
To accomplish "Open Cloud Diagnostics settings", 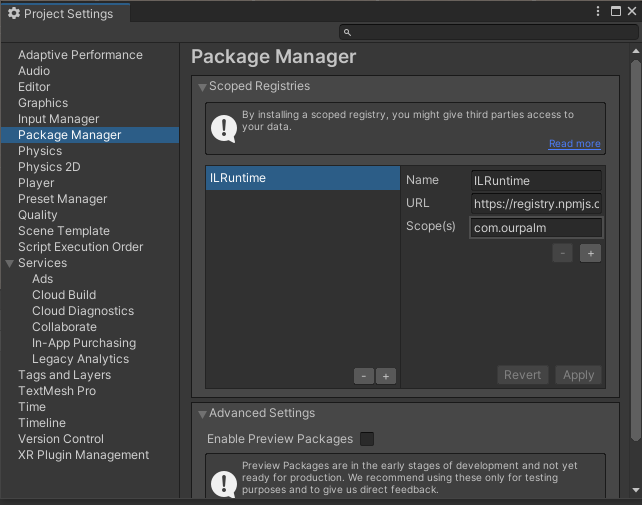I will coord(83,310).
